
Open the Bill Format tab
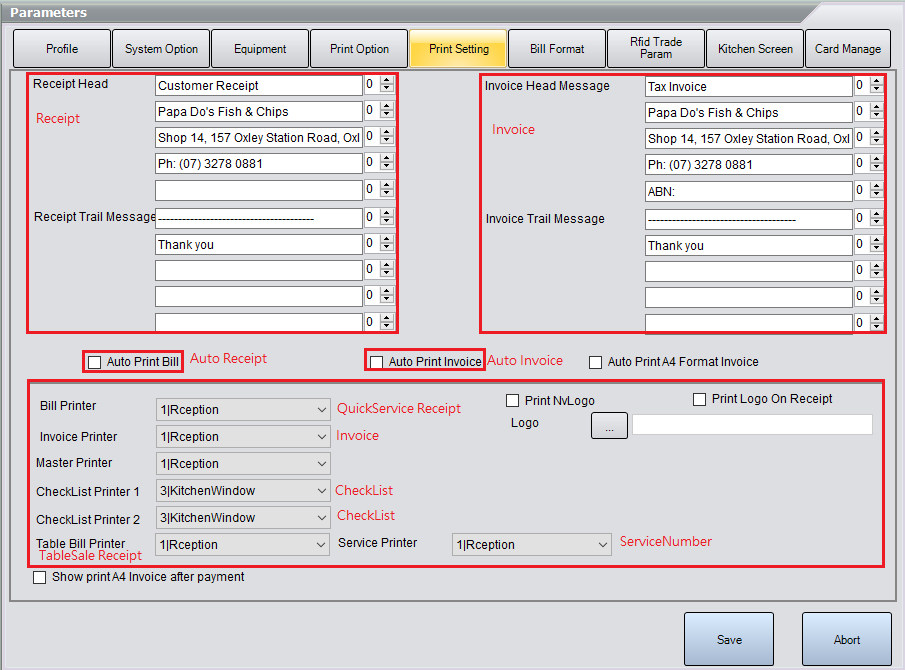click(x=557, y=49)
